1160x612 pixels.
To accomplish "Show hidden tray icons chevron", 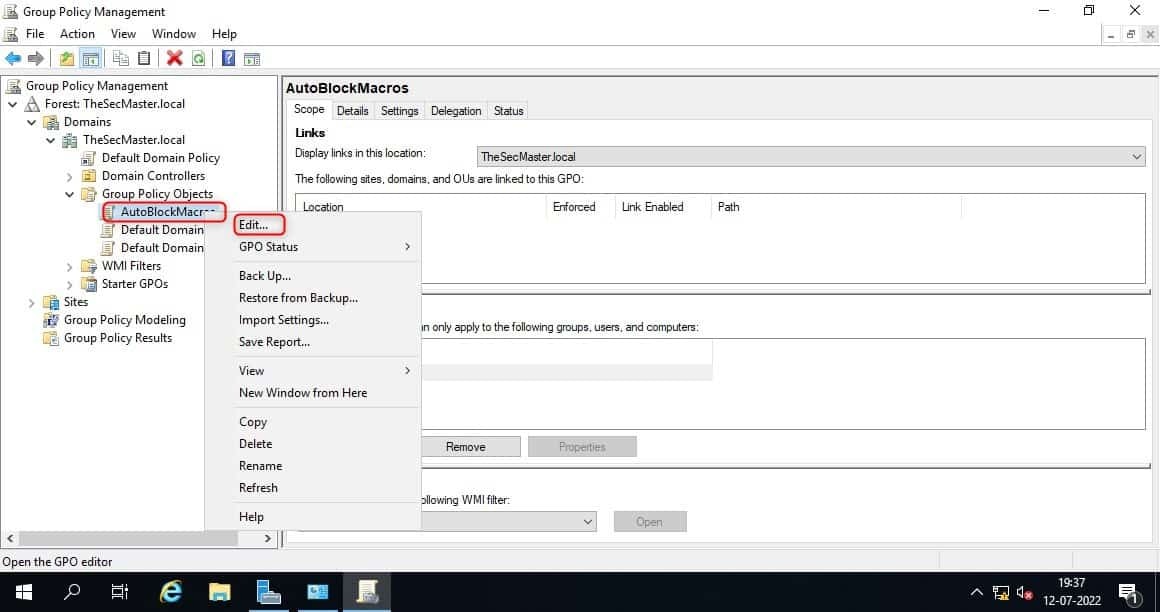I will coord(977,593).
